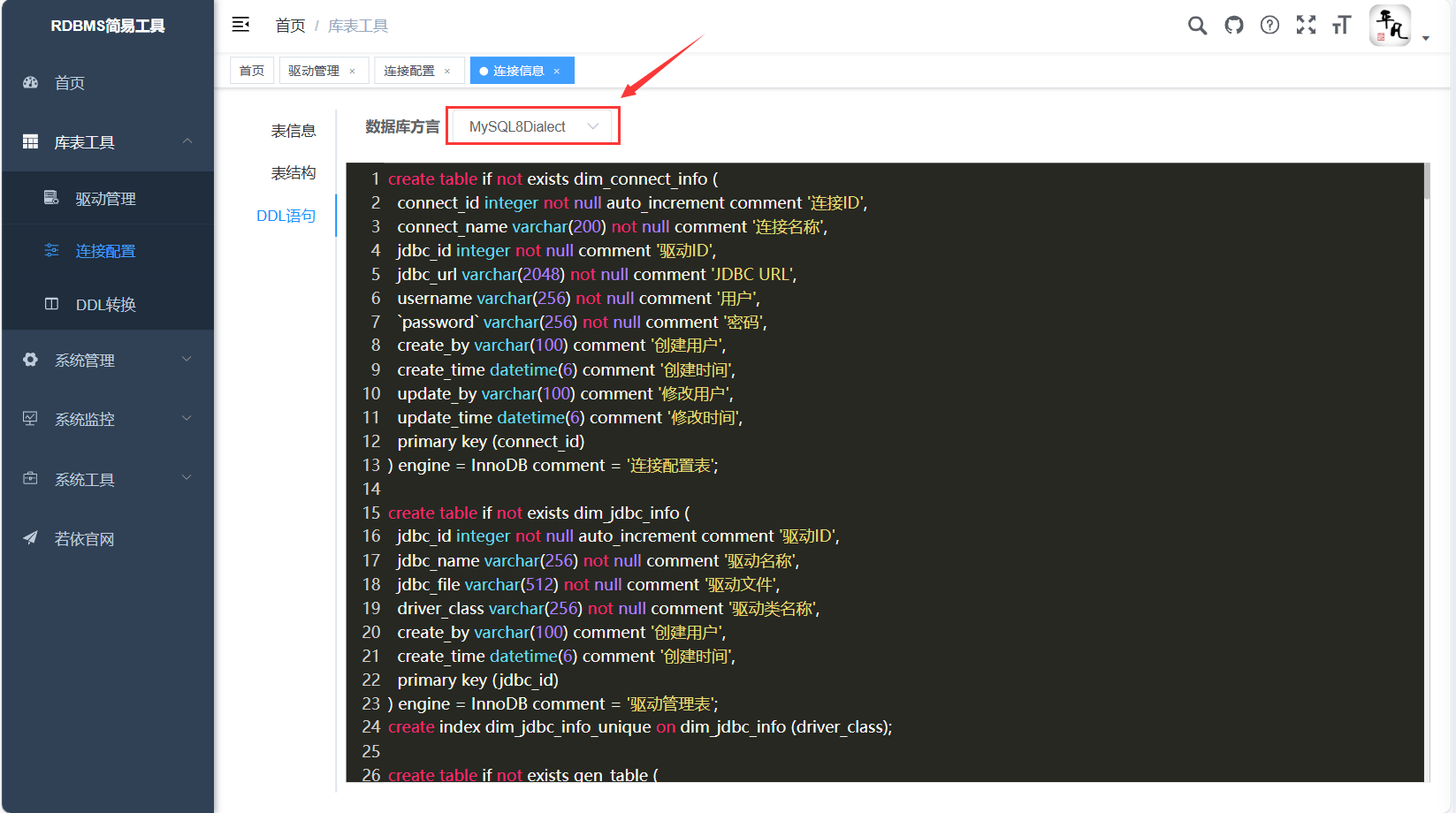The image size is (1456, 813).
Task: Click the engine = InnoDB comment '连接配置表' line
Action: (x=553, y=465)
